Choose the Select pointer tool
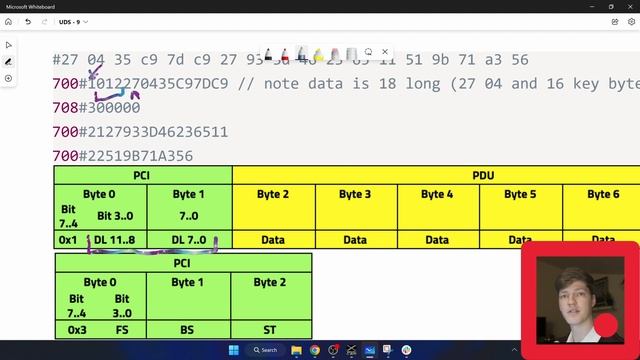The height and width of the screenshot is (360, 640). [x=9, y=45]
